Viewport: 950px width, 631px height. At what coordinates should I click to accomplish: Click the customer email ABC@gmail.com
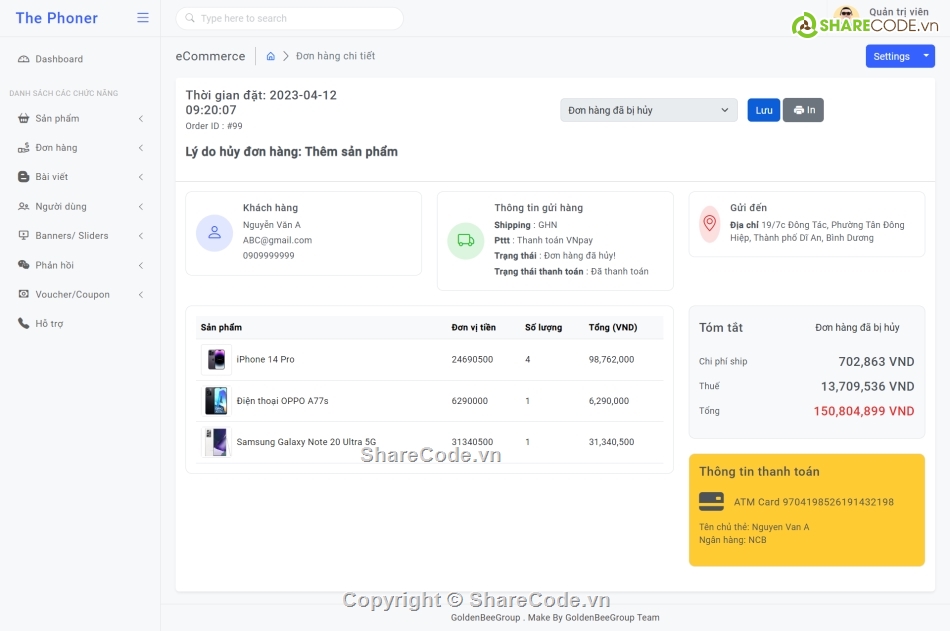point(277,240)
